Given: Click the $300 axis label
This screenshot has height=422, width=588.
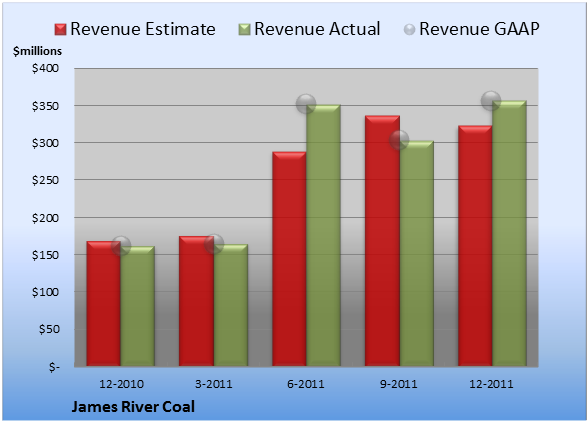Looking at the screenshot, I should pos(45,143).
